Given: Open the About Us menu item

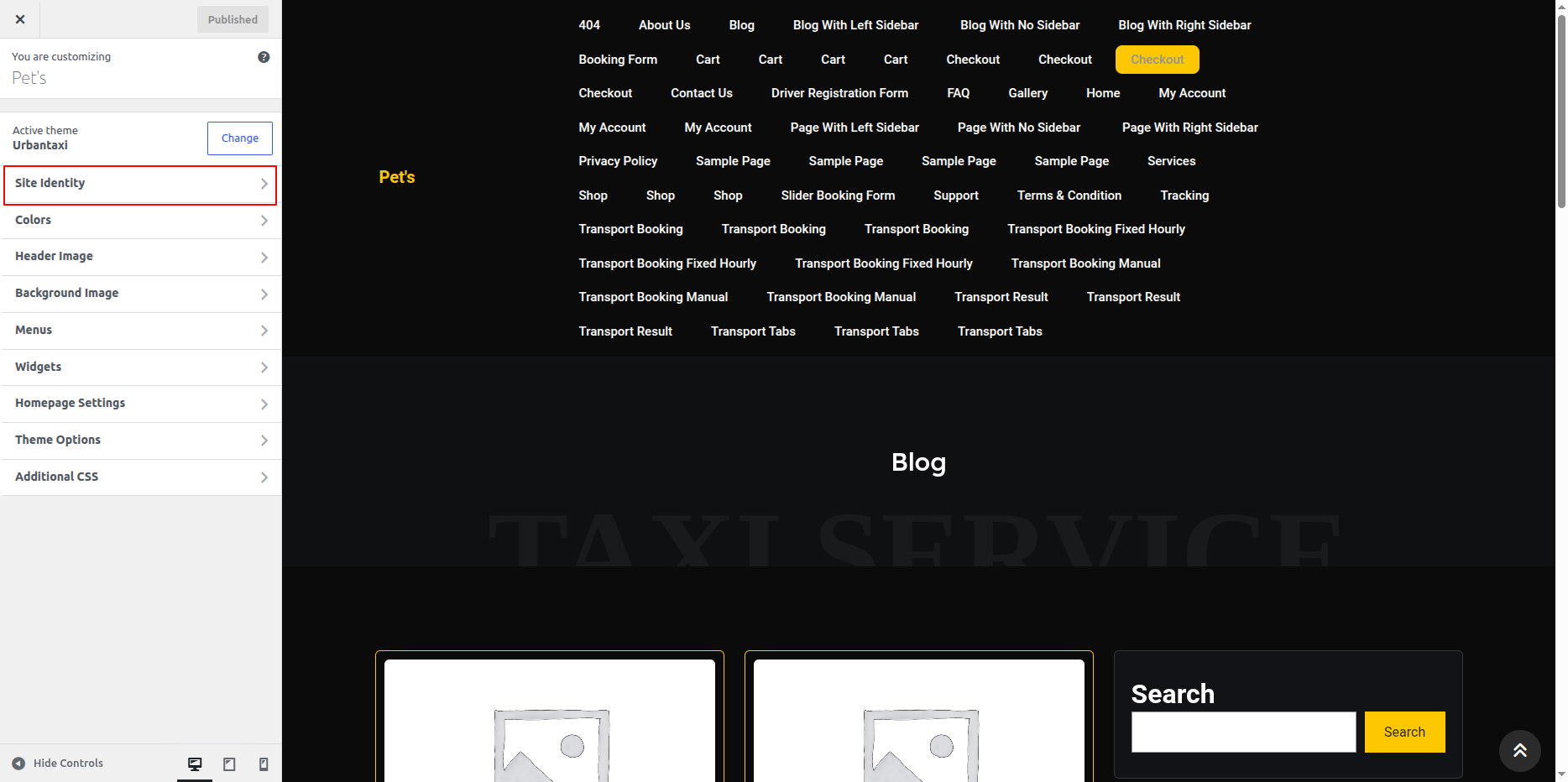Looking at the screenshot, I should tap(664, 25).
